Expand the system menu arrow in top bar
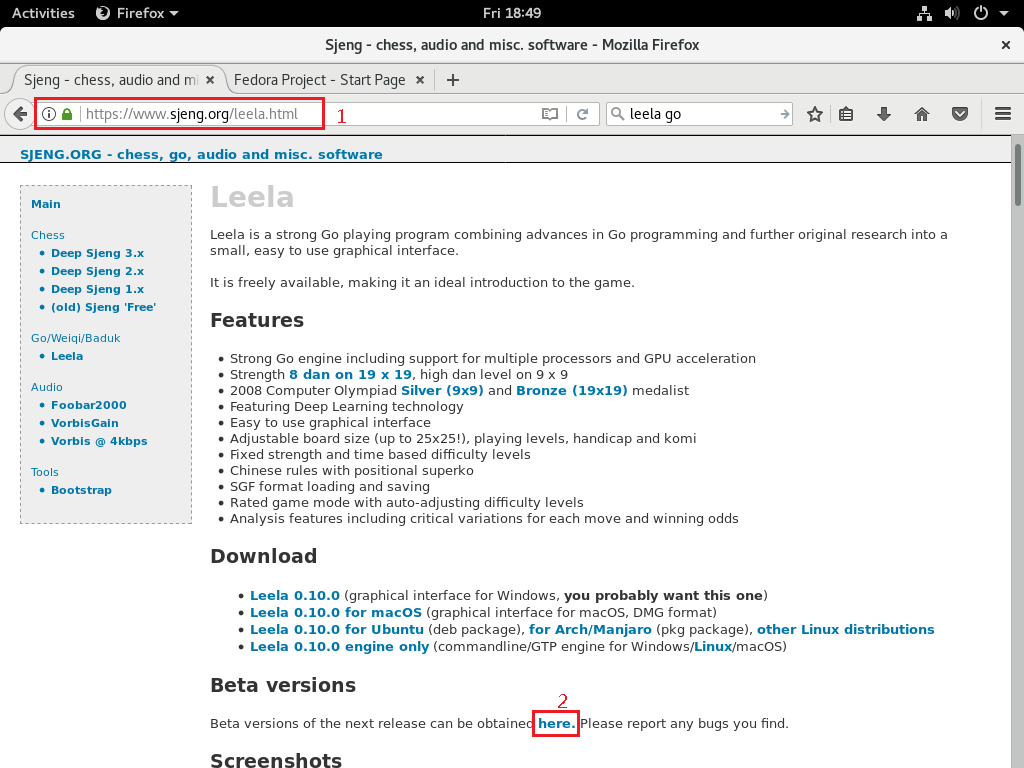The height and width of the screenshot is (768, 1024). [1004, 13]
